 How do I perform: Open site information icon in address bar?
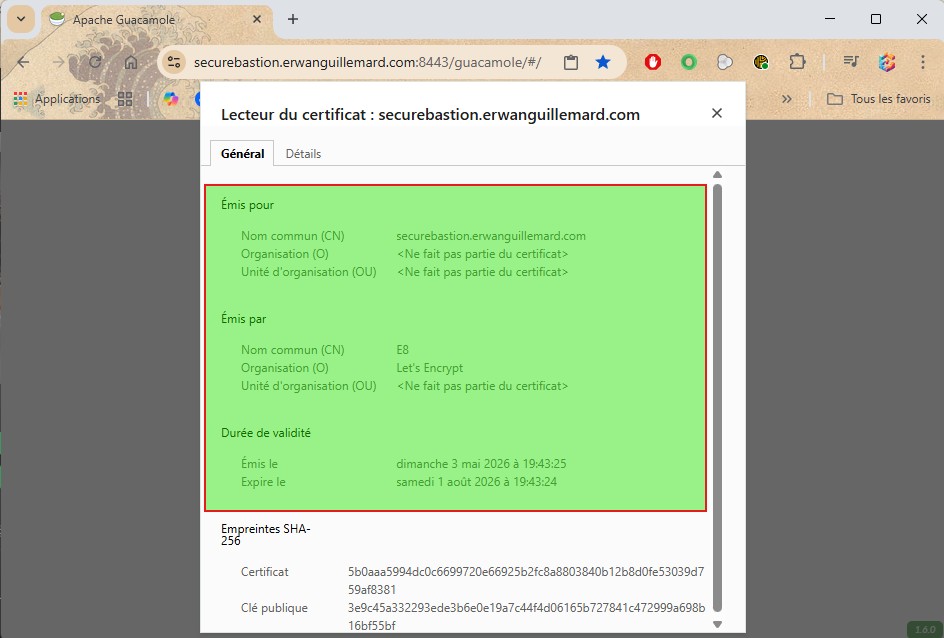174,62
